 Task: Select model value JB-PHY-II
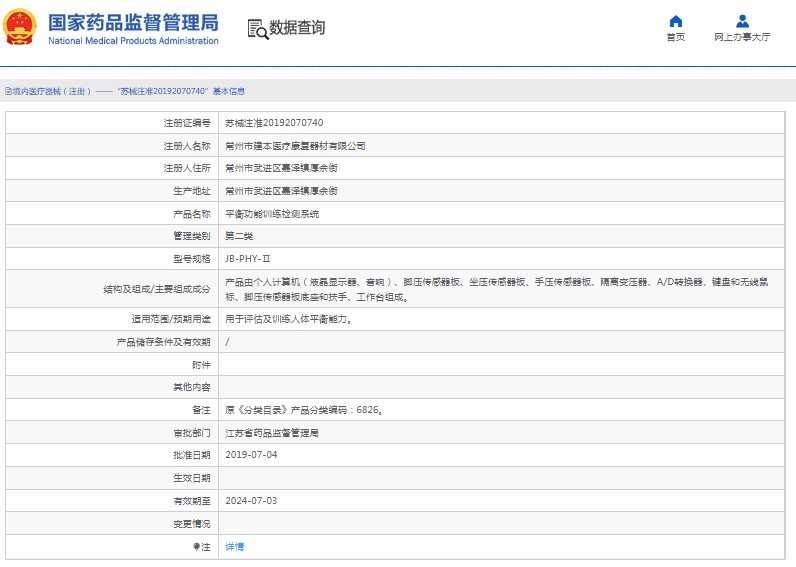click(x=248, y=259)
